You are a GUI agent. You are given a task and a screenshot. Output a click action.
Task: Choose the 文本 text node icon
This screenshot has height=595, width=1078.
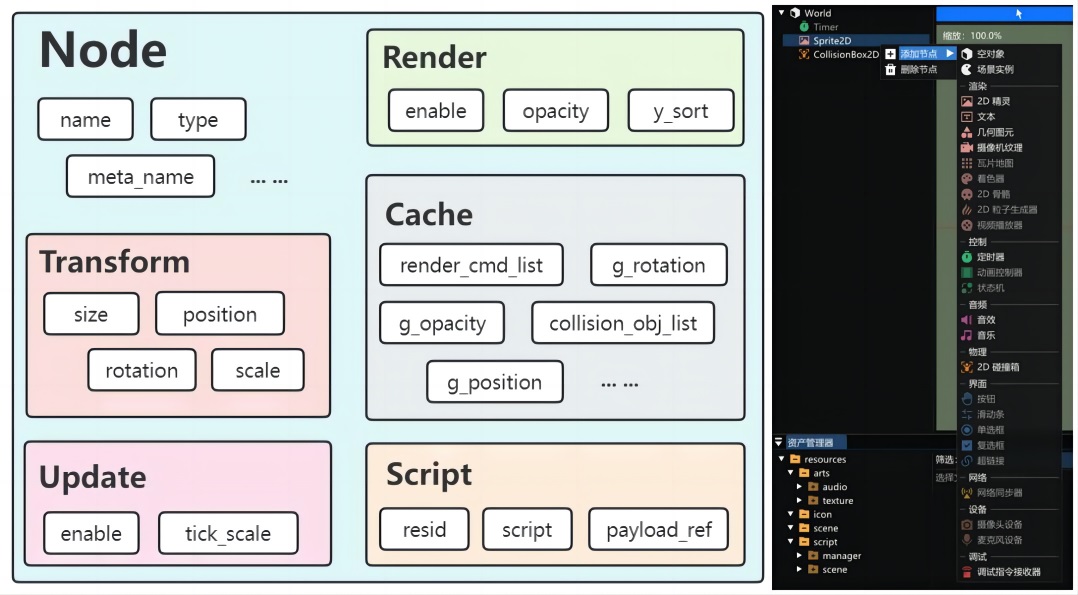pos(966,117)
